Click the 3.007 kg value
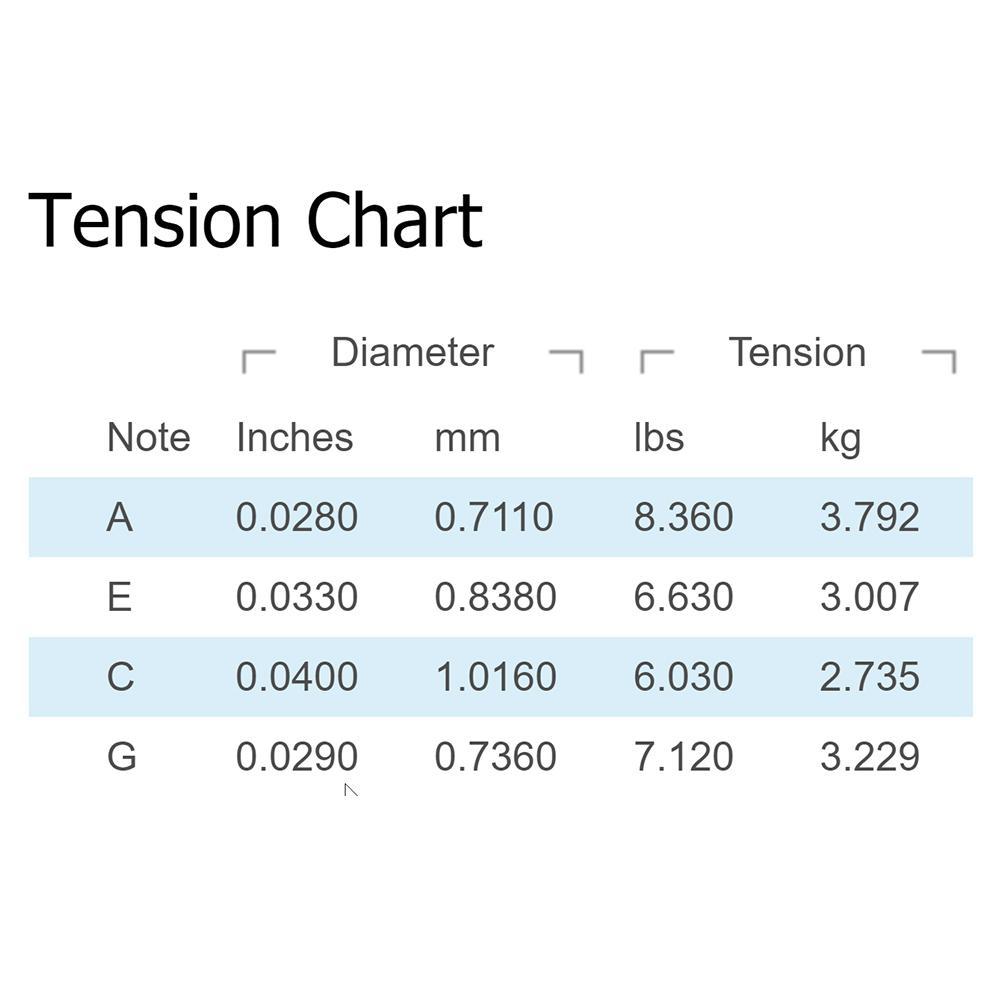This screenshot has height=1000, width=1000. pos(870,597)
